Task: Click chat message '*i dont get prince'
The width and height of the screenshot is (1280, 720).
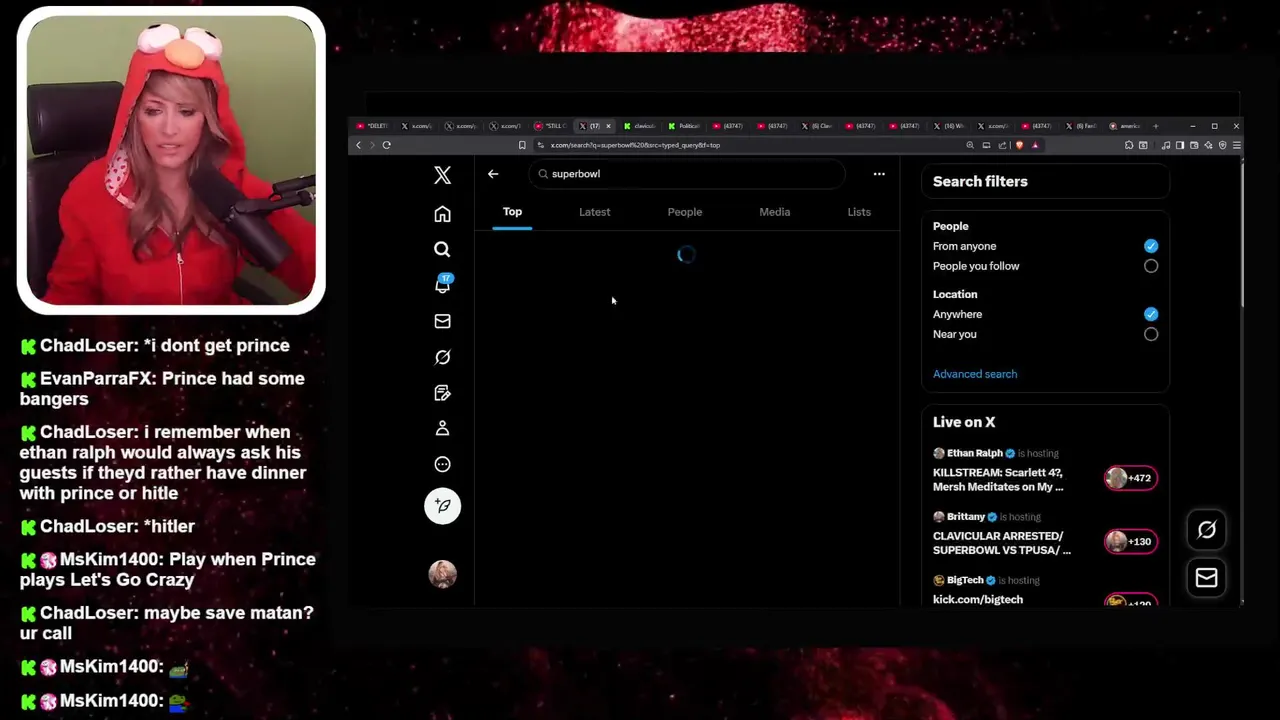Action: (155, 346)
